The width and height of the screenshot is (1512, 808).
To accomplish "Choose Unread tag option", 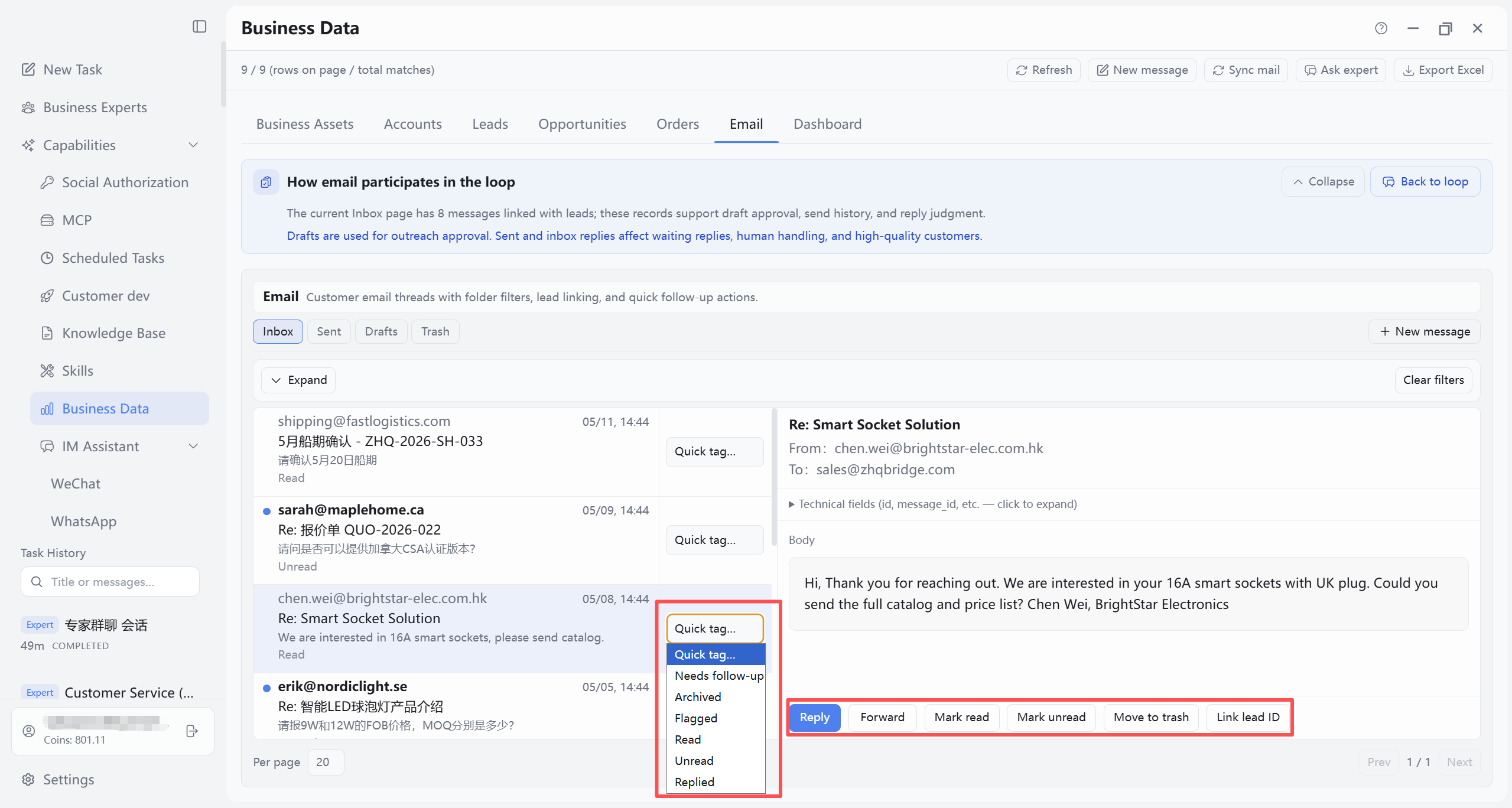I will [x=716, y=761].
